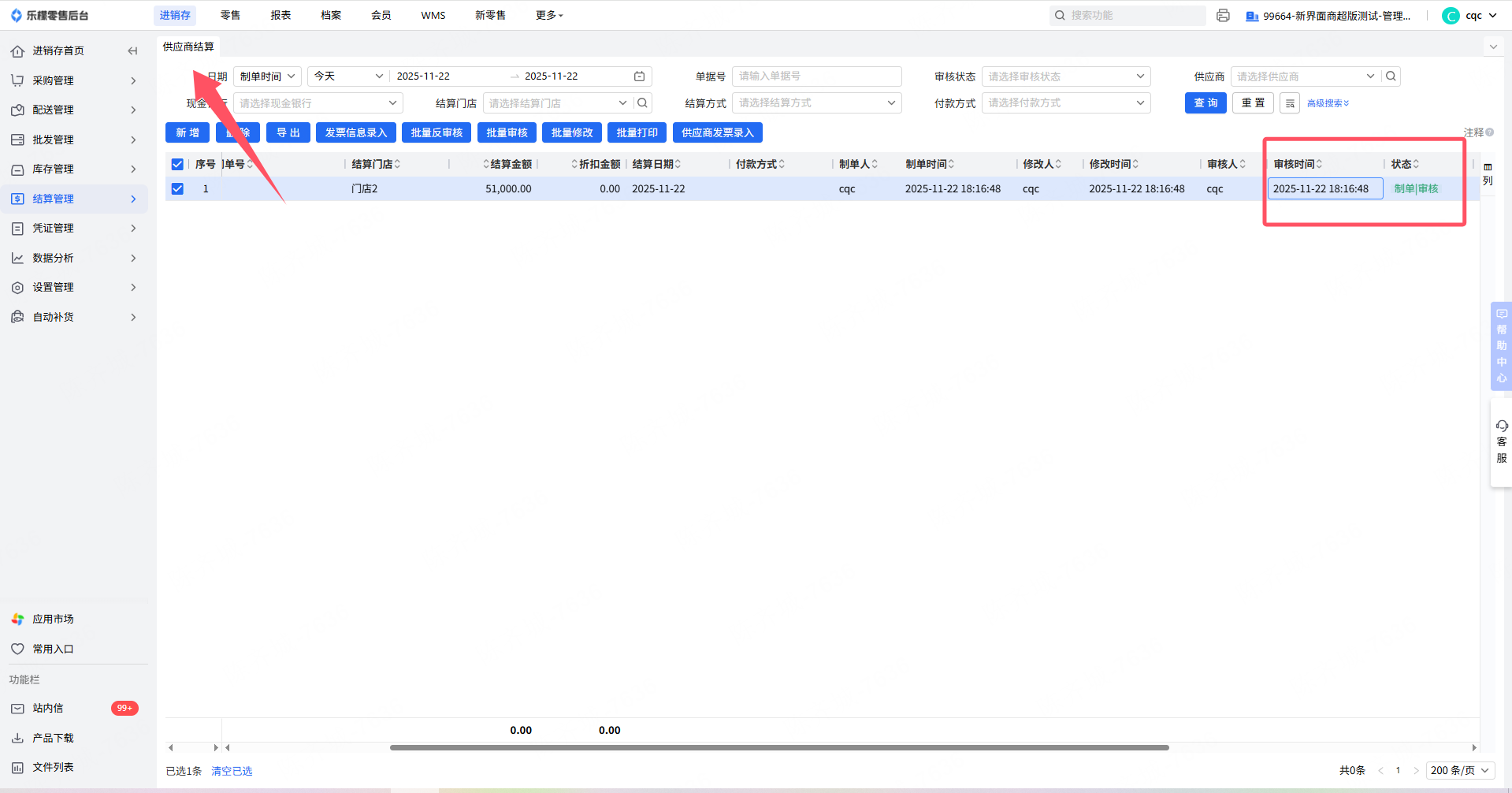Open the 现金银行 dropdown
This screenshot has height=793, width=1512.
(x=318, y=103)
